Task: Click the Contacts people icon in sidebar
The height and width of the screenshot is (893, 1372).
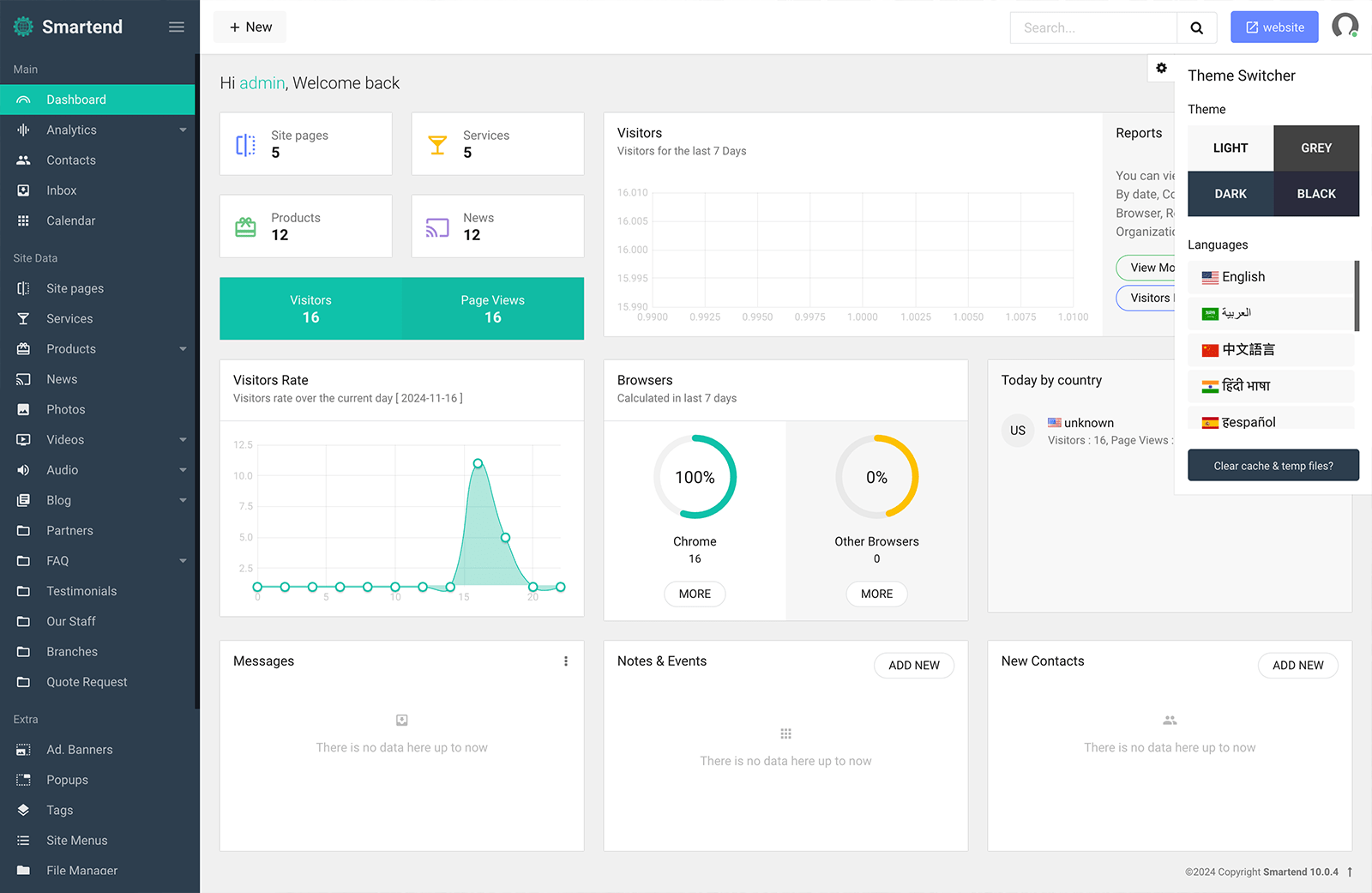Action: (x=23, y=160)
